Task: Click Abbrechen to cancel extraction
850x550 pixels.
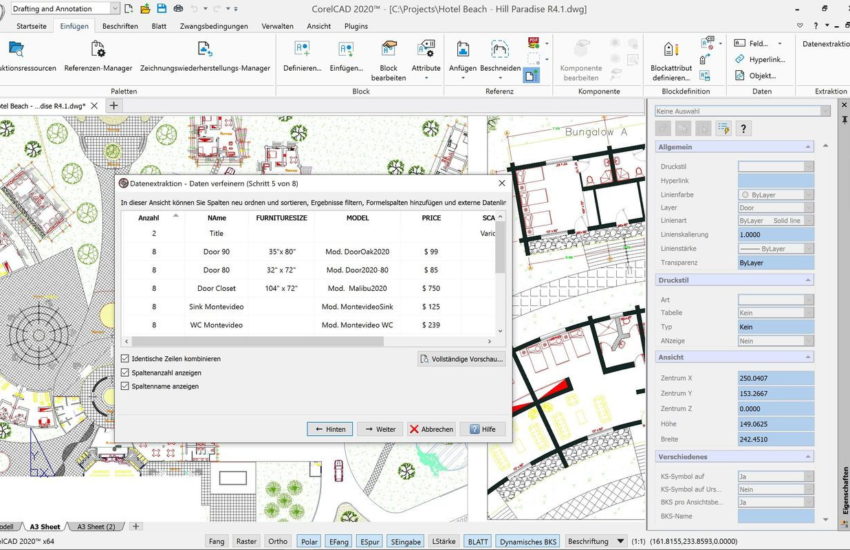Action: pos(431,429)
